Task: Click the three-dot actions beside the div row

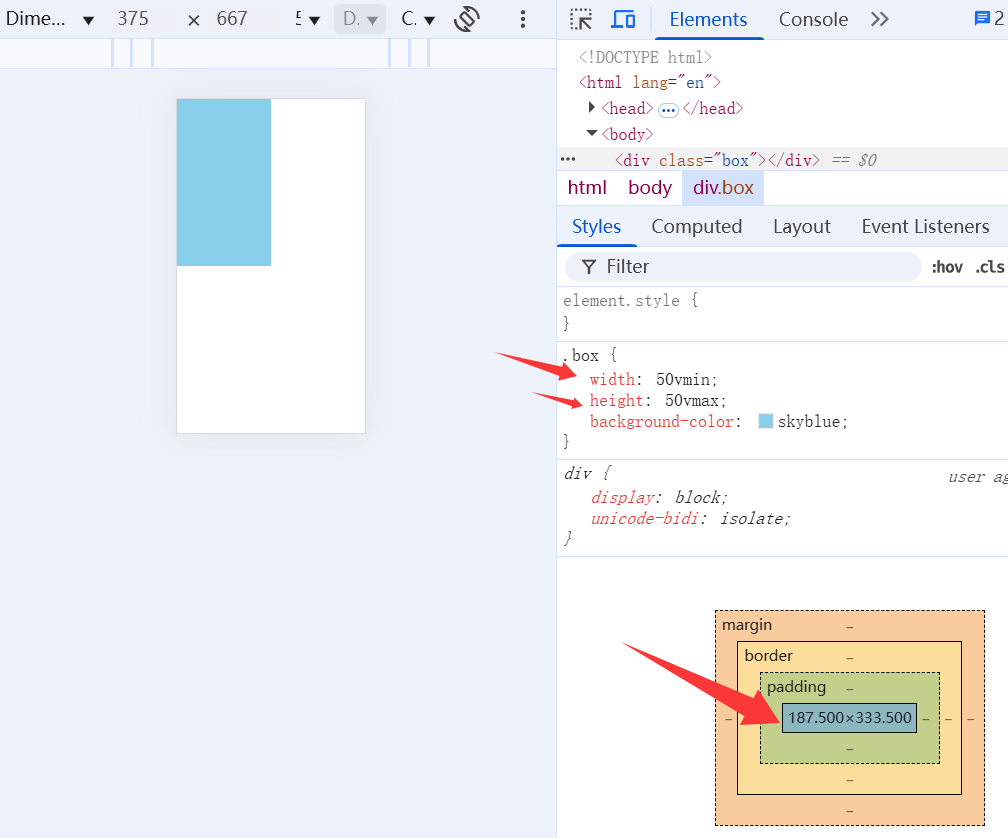Action: pyautogui.click(x=568, y=159)
